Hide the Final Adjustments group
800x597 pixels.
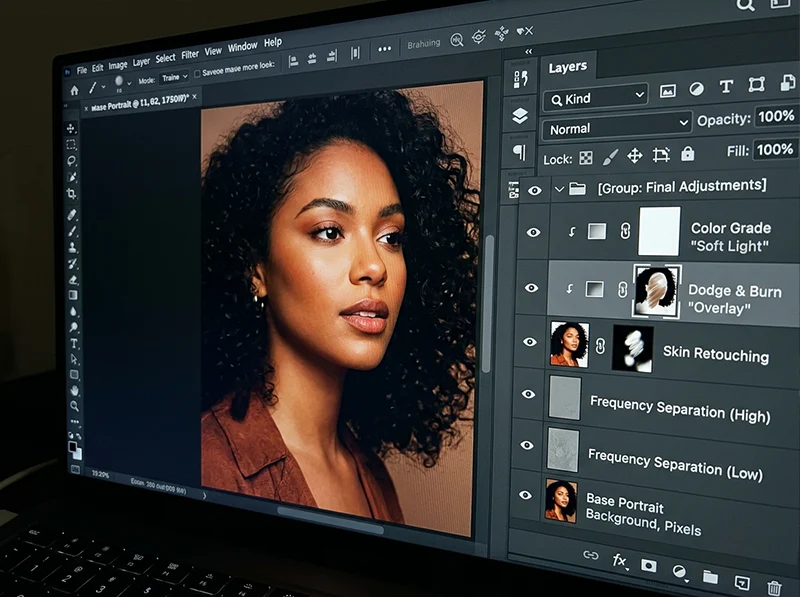coord(534,191)
